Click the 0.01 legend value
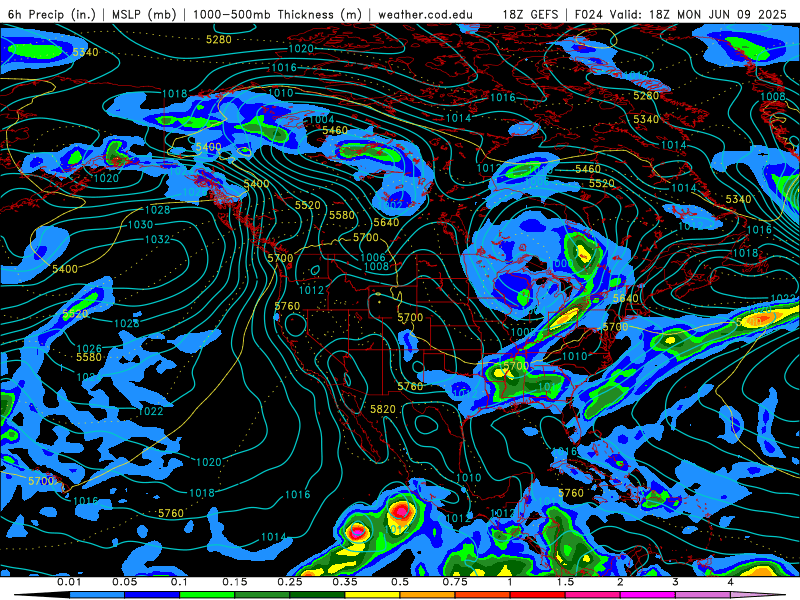 click(69, 582)
